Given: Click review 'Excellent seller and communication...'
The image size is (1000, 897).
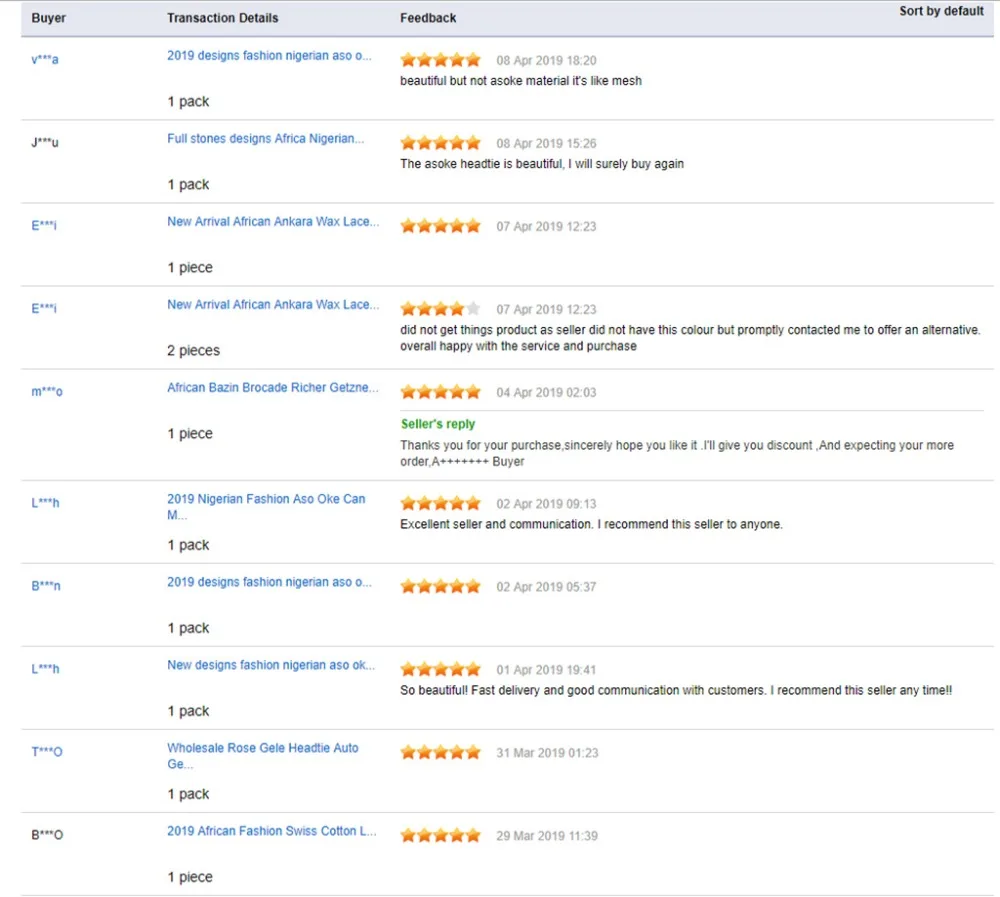Looking at the screenshot, I should [x=591, y=524].
